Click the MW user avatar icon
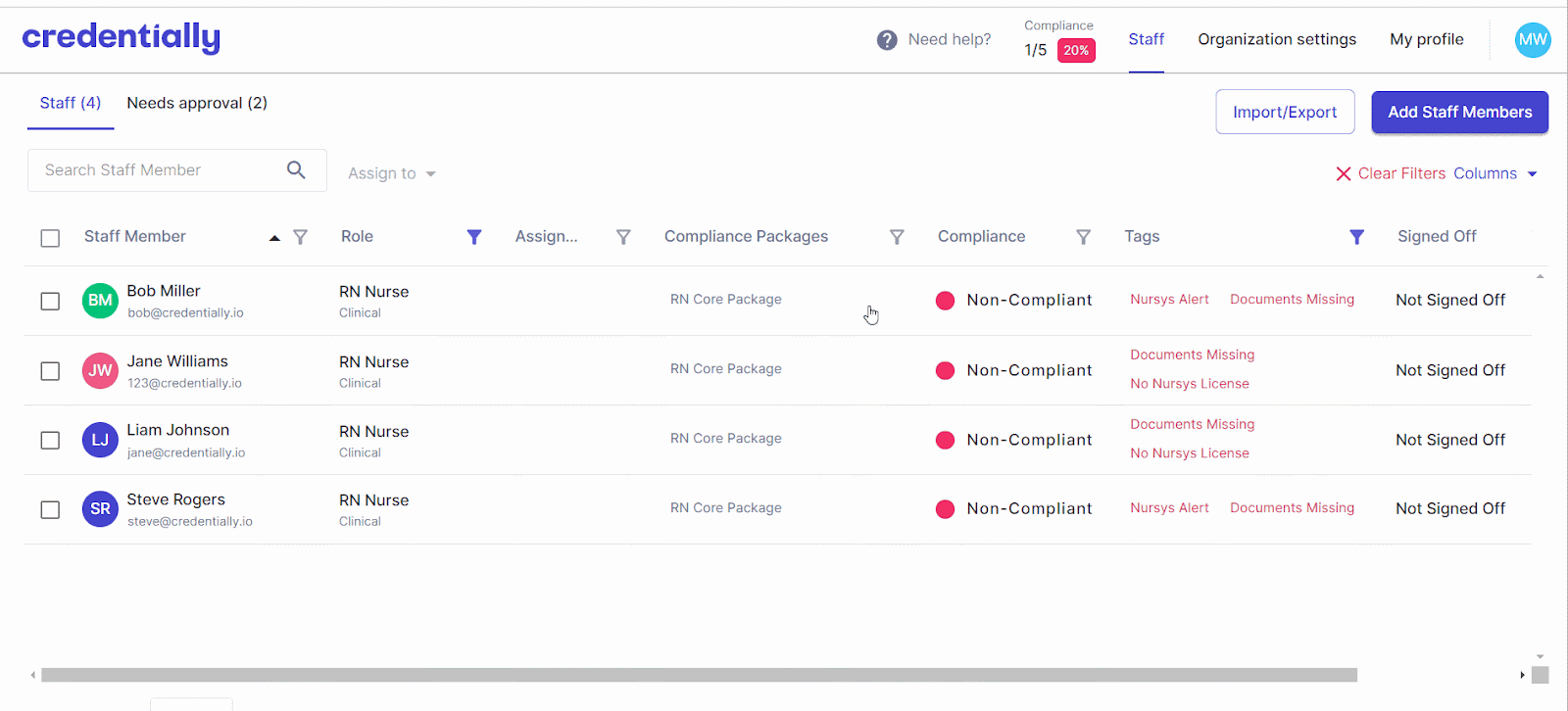The width and height of the screenshot is (1568, 711). 1533,40
